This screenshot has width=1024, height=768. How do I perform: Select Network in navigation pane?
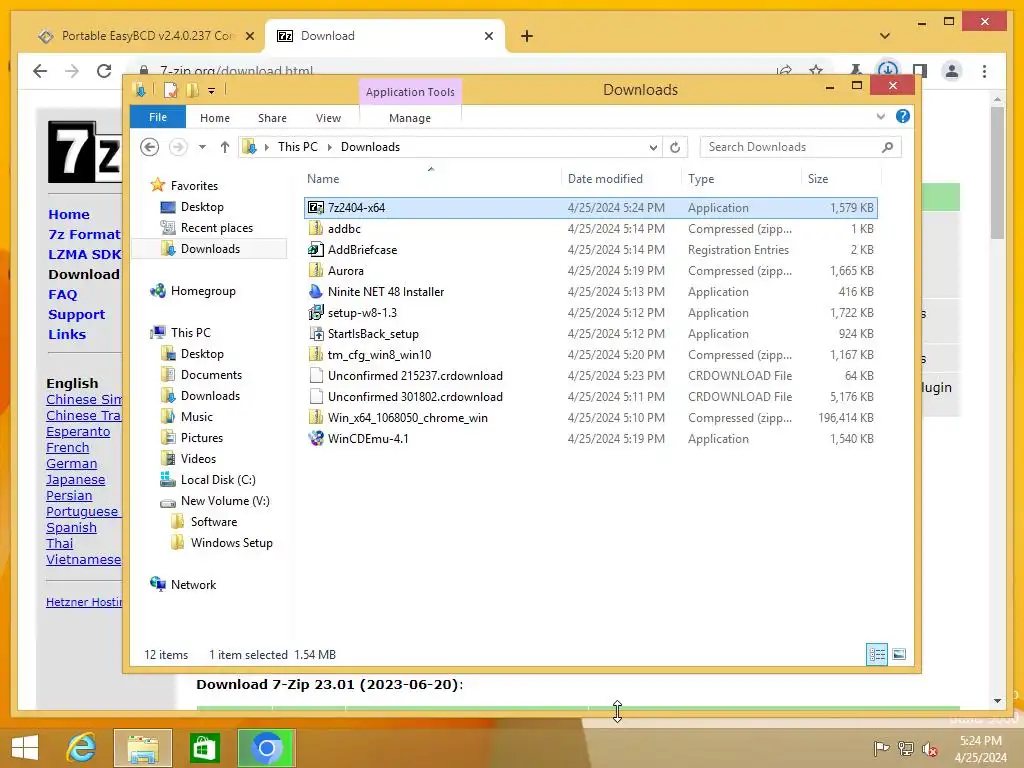pos(193,584)
